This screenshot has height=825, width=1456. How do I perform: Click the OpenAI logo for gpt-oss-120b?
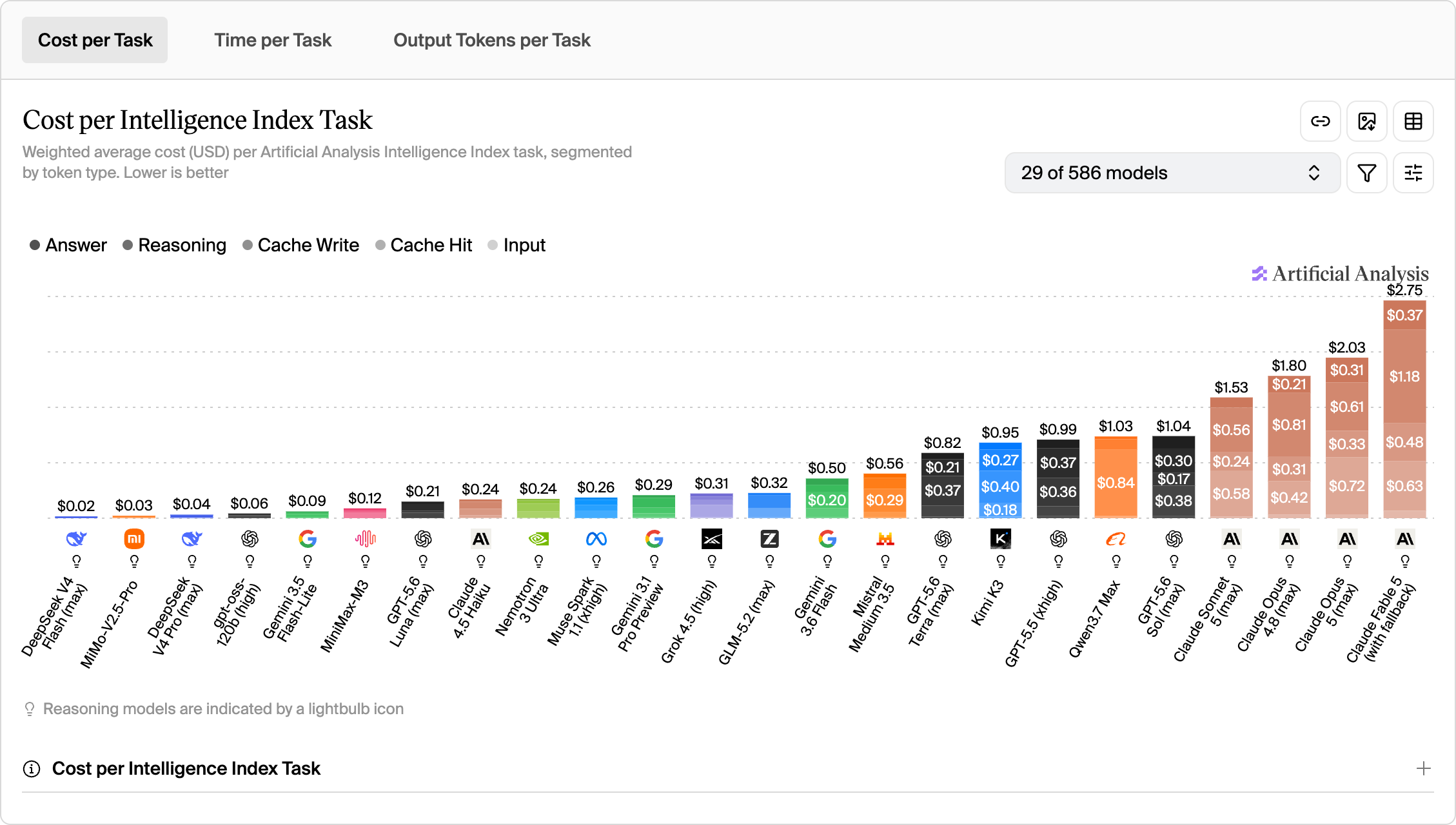(x=250, y=539)
